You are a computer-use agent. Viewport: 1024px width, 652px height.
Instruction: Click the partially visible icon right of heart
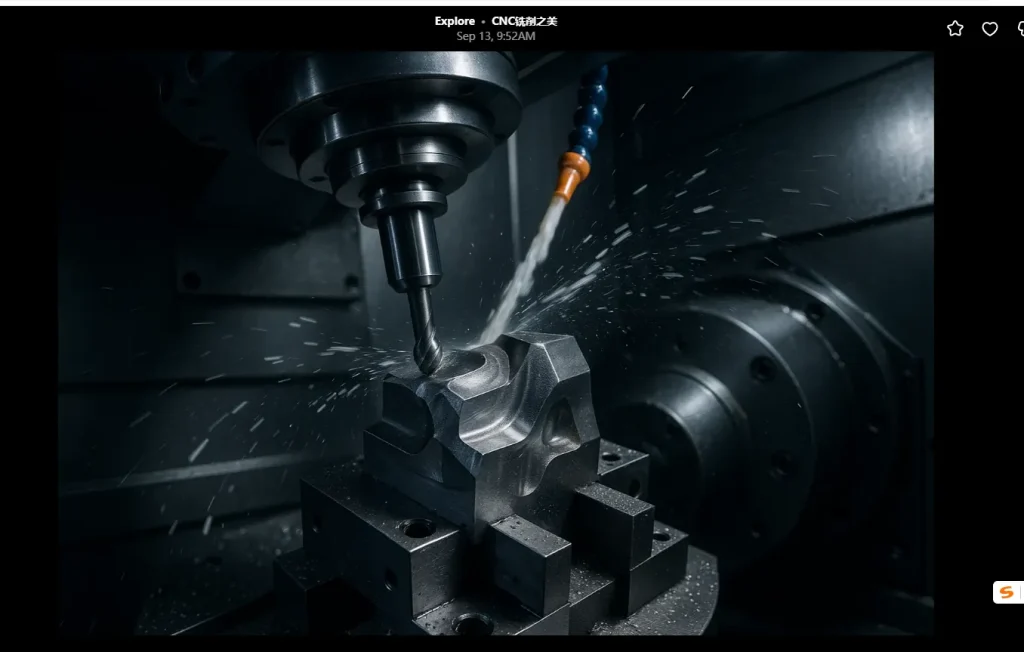(x=1019, y=29)
